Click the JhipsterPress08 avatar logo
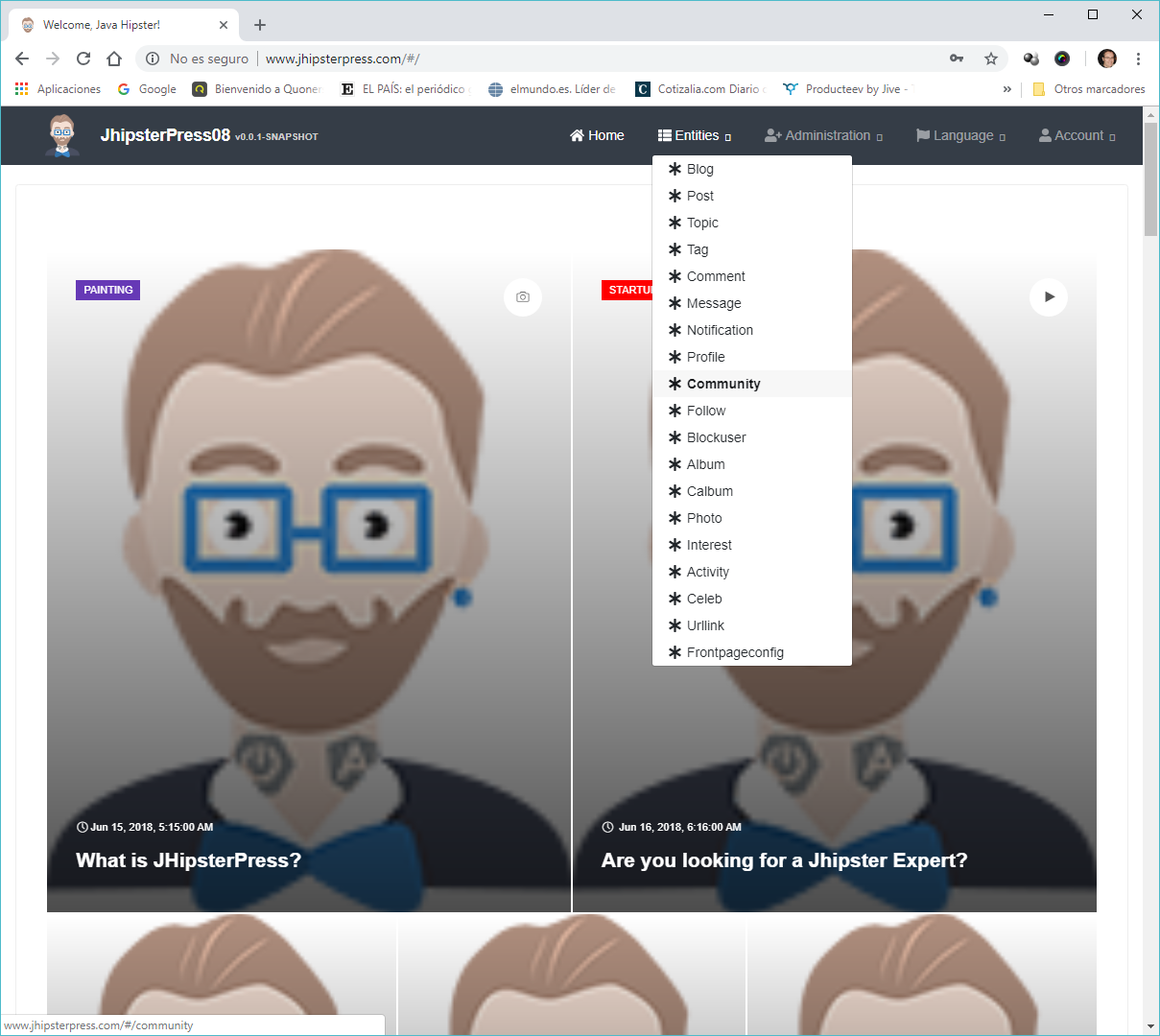This screenshot has width=1160, height=1036. click(60, 134)
